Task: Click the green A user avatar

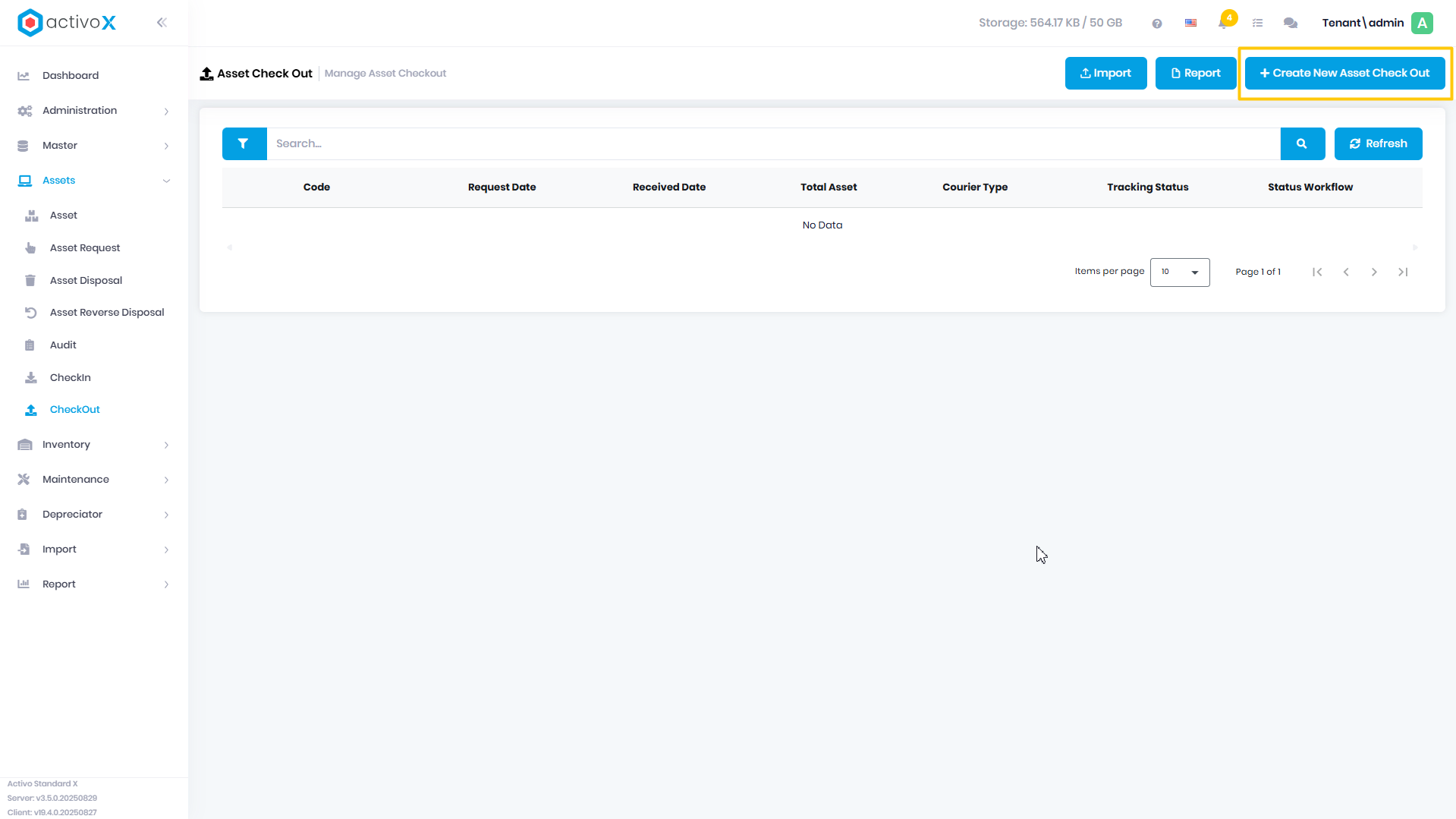Action: pyautogui.click(x=1423, y=23)
